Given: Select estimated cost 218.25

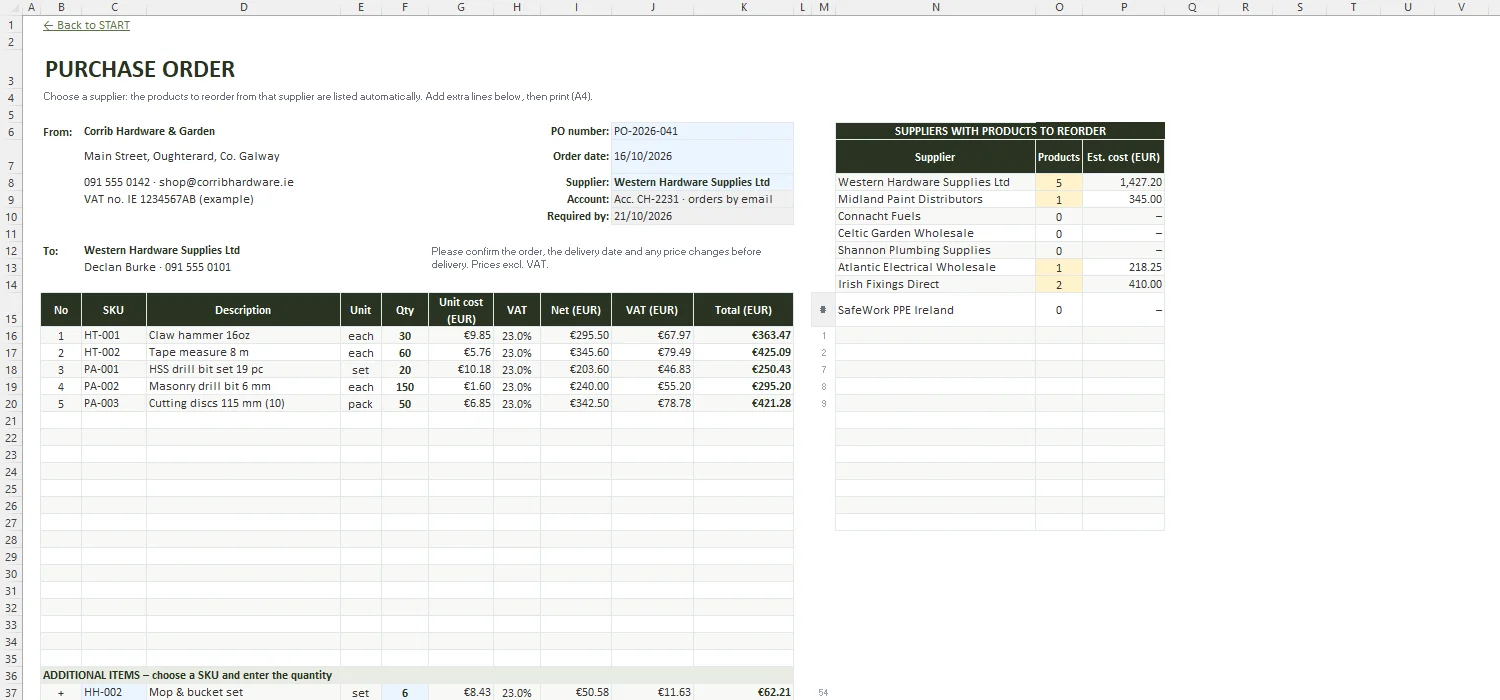Looking at the screenshot, I should tap(1123, 267).
